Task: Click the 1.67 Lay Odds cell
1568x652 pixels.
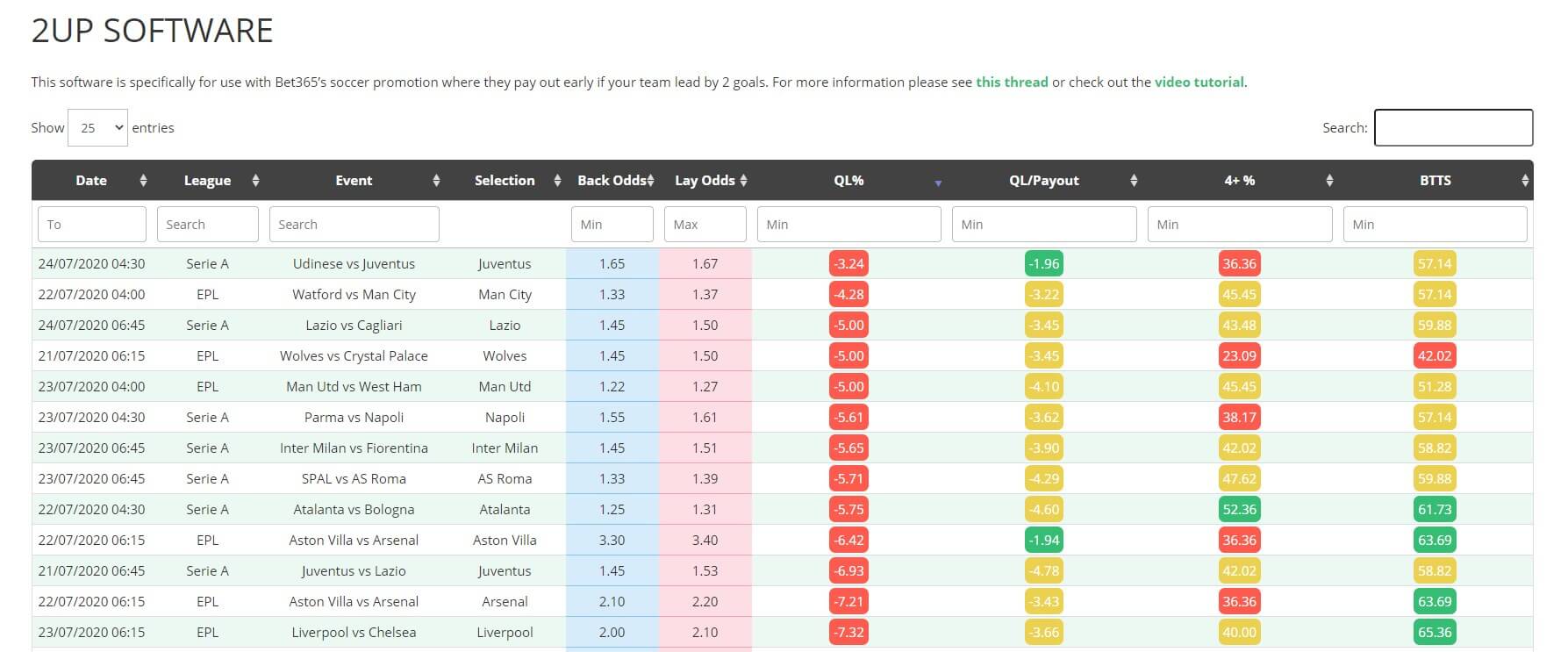Action: coord(705,264)
